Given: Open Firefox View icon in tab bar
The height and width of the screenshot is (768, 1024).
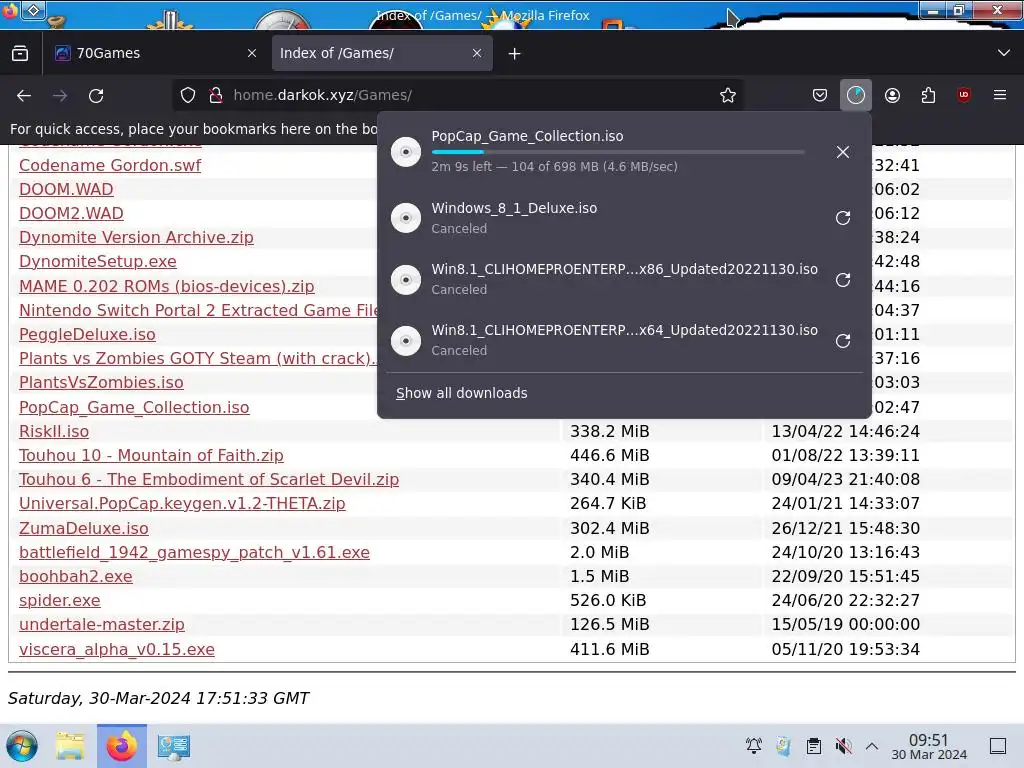Looking at the screenshot, I should 20,54.
